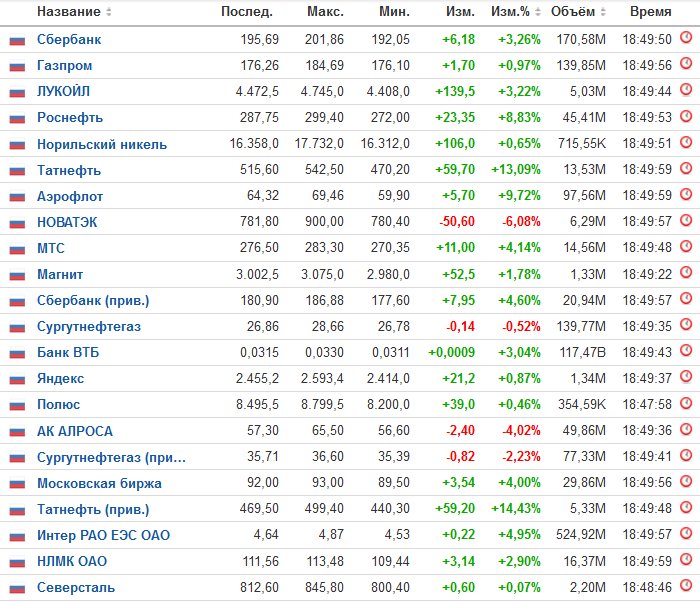This screenshot has height=603, width=700.
Task: Open the Сургутнефтегаз (при… truncated link
Action: (x=111, y=457)
